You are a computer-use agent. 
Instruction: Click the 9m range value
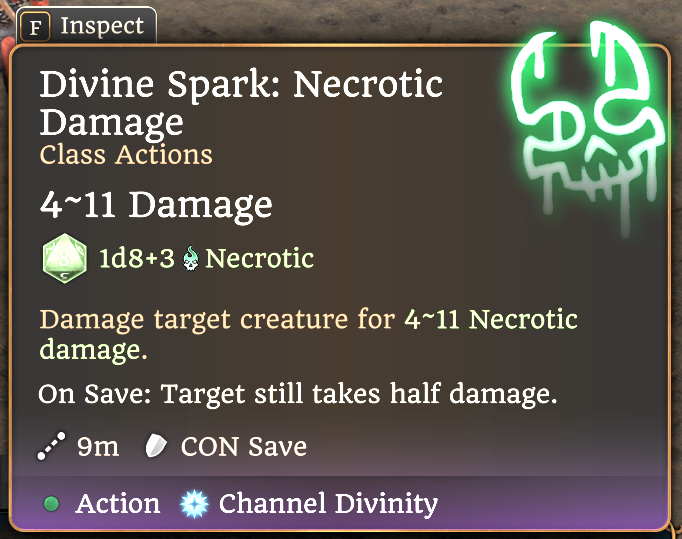click(x=98, y=446)
